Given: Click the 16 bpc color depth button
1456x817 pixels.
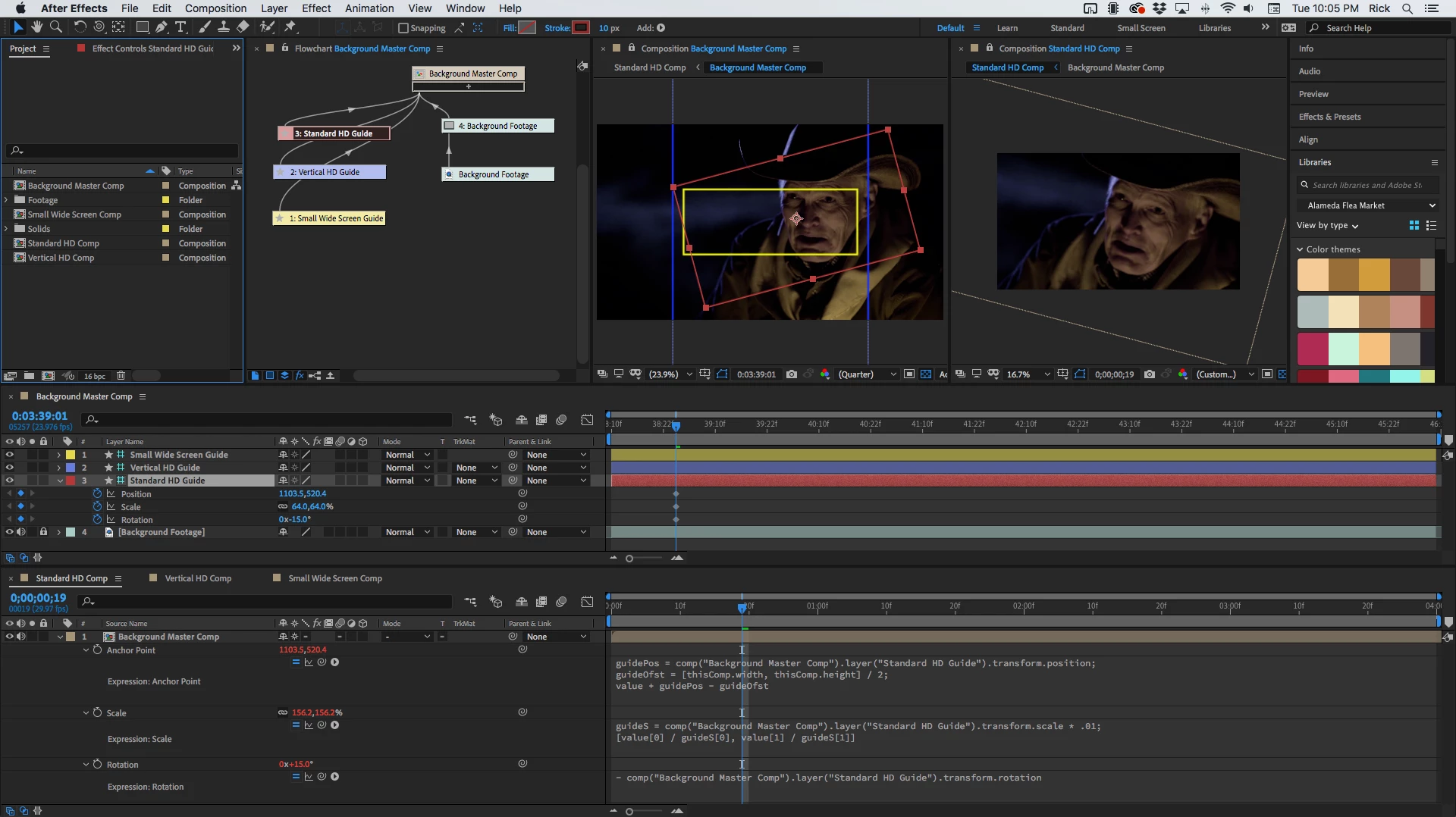Looking at the screenshot, I should [95, 376].
